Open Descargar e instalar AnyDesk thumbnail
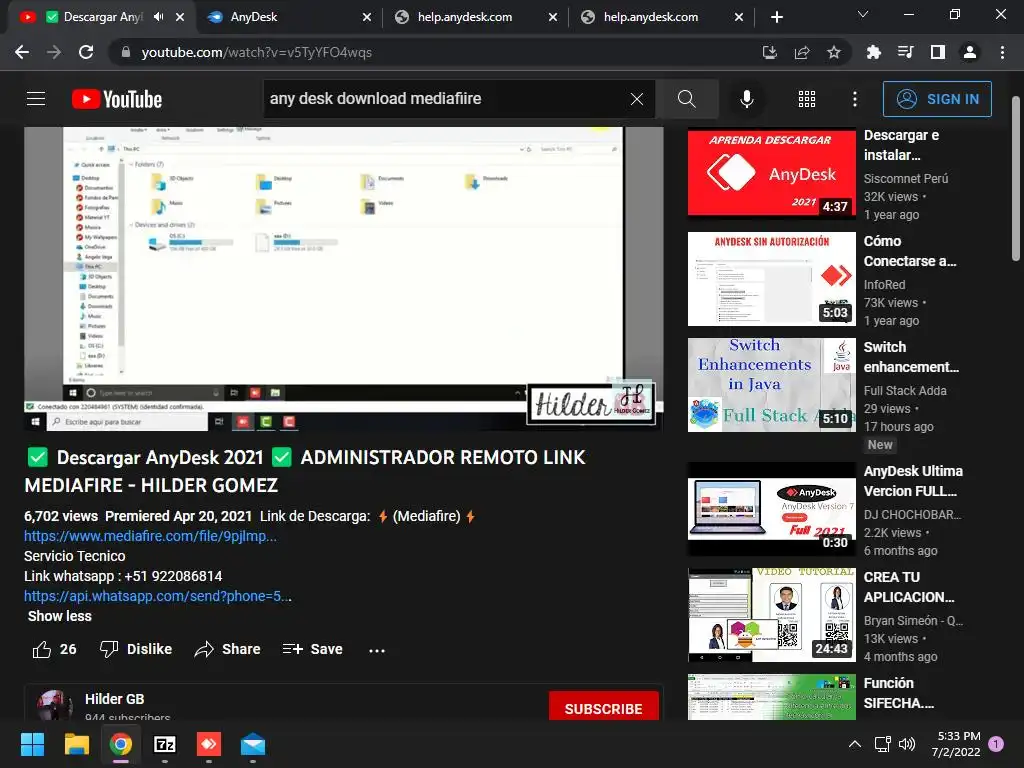The height and width of the screenshot is (768, 1024). click(x=771, y=172)
